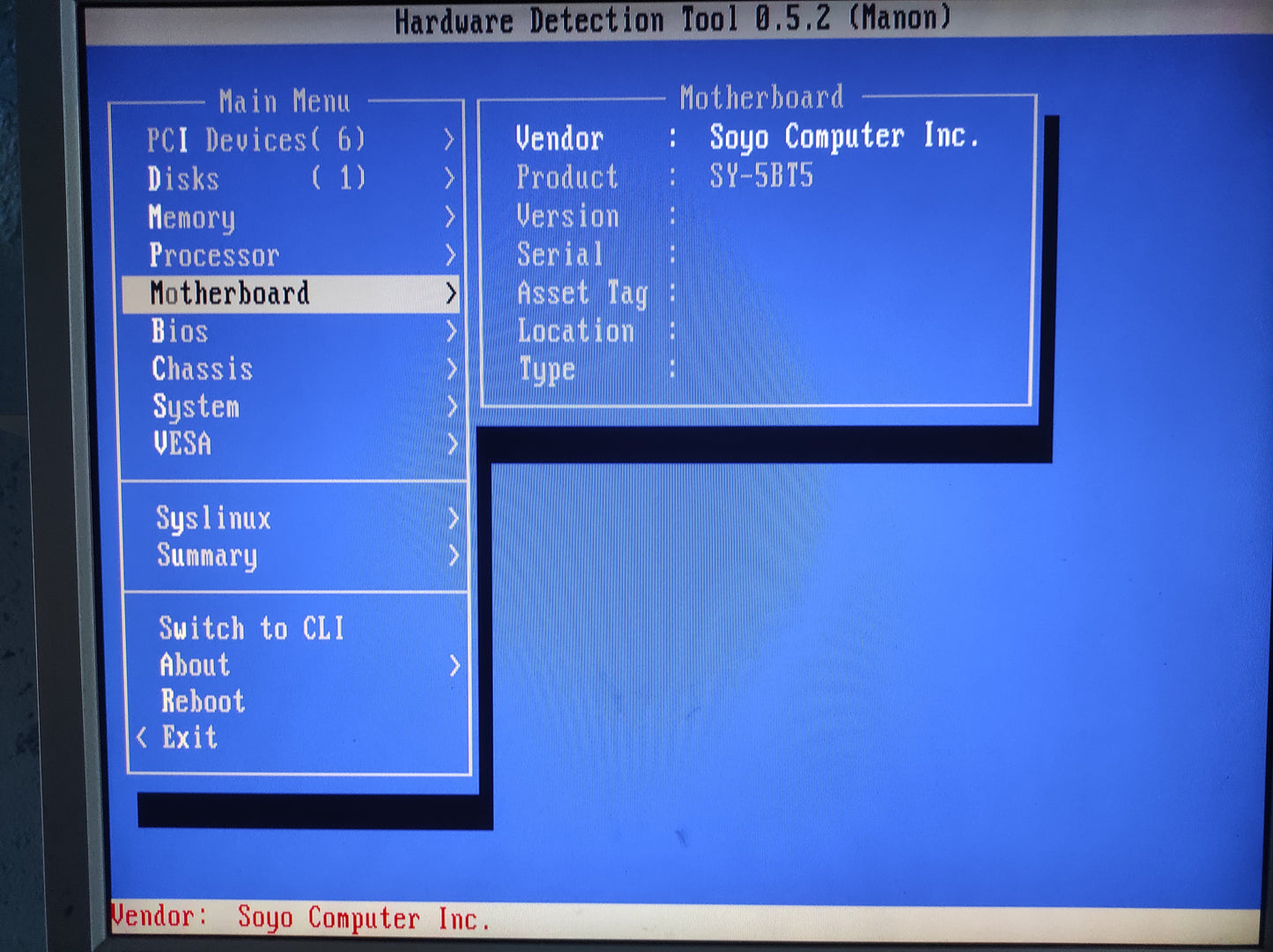Click the back arrow left of Exit
Viewport: 1273px width, 952px height.
click(142, 737)
